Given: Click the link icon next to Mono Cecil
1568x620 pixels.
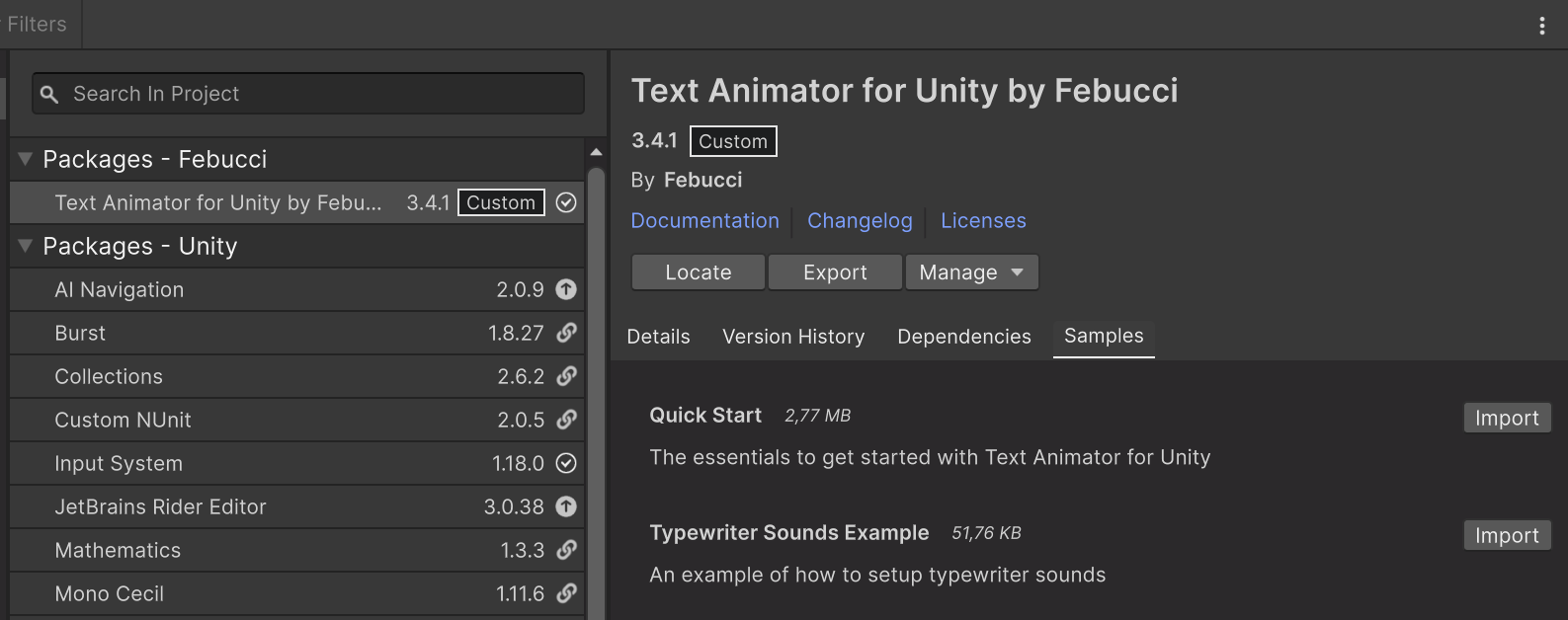Looking at the screenshot, I should (566, 593).
